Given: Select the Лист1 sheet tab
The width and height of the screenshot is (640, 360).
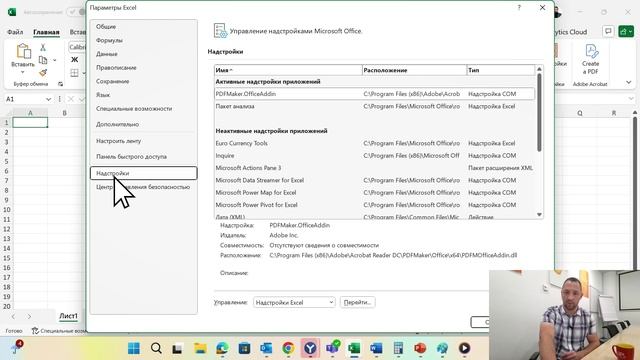Looking at the screenshot, I should click(x=68, y=316).
